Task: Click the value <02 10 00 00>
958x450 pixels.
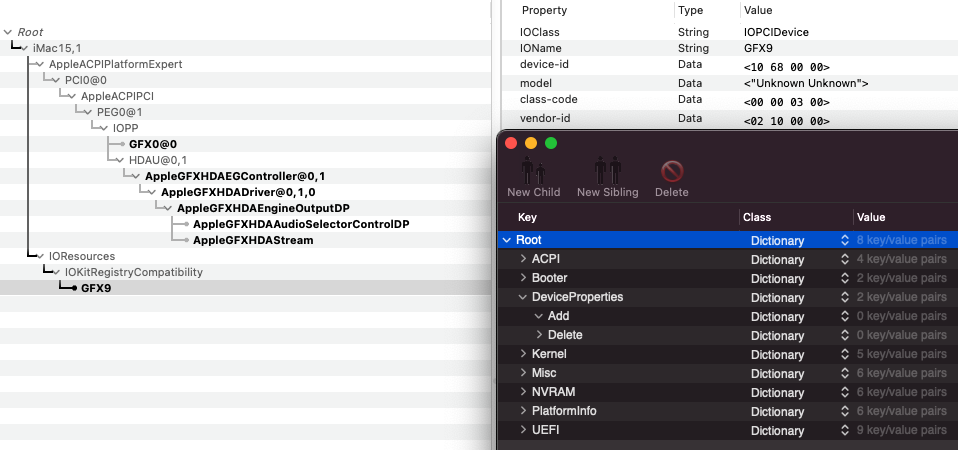Action: (x=787, y=122)
